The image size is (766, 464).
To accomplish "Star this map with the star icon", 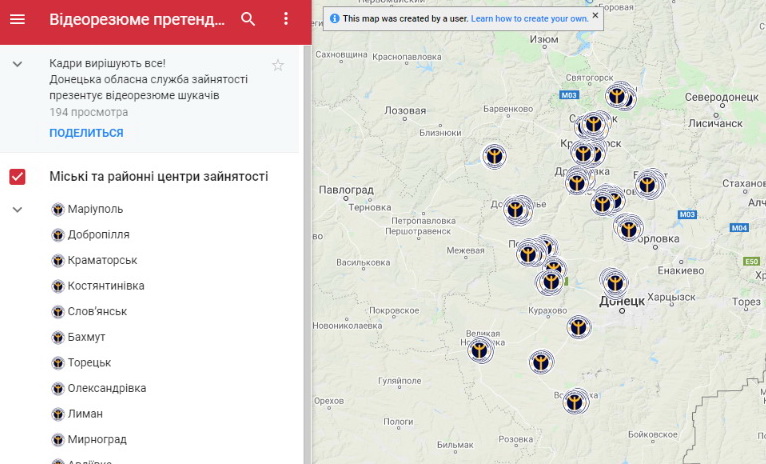I will (278, 65).
